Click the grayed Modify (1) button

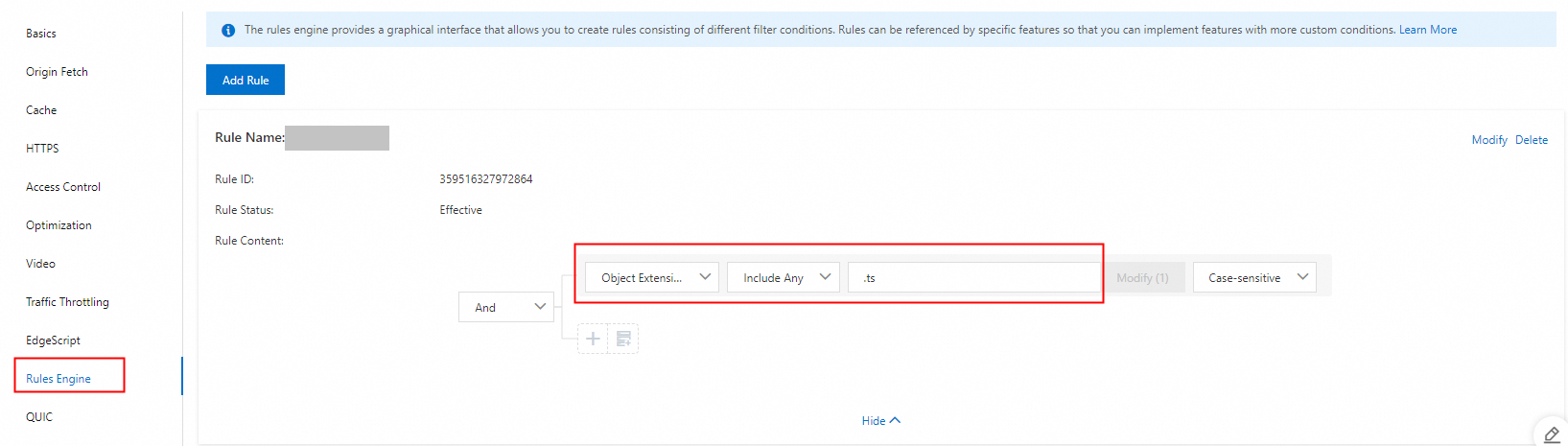tap(1142, 278)
